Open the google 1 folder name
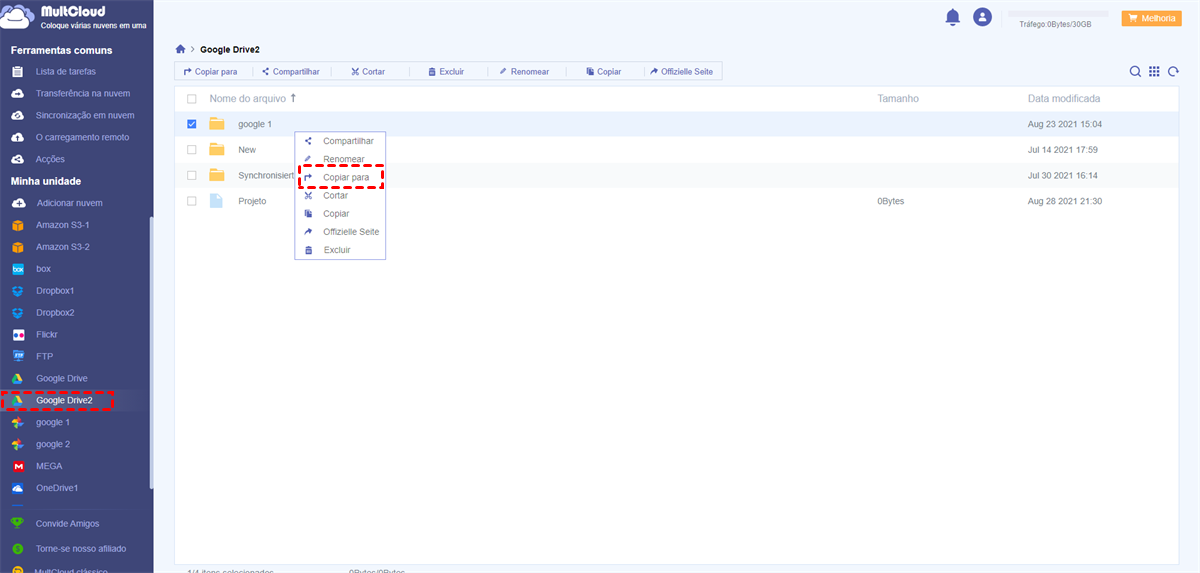The image size is (1200, 573). (254, 124)
